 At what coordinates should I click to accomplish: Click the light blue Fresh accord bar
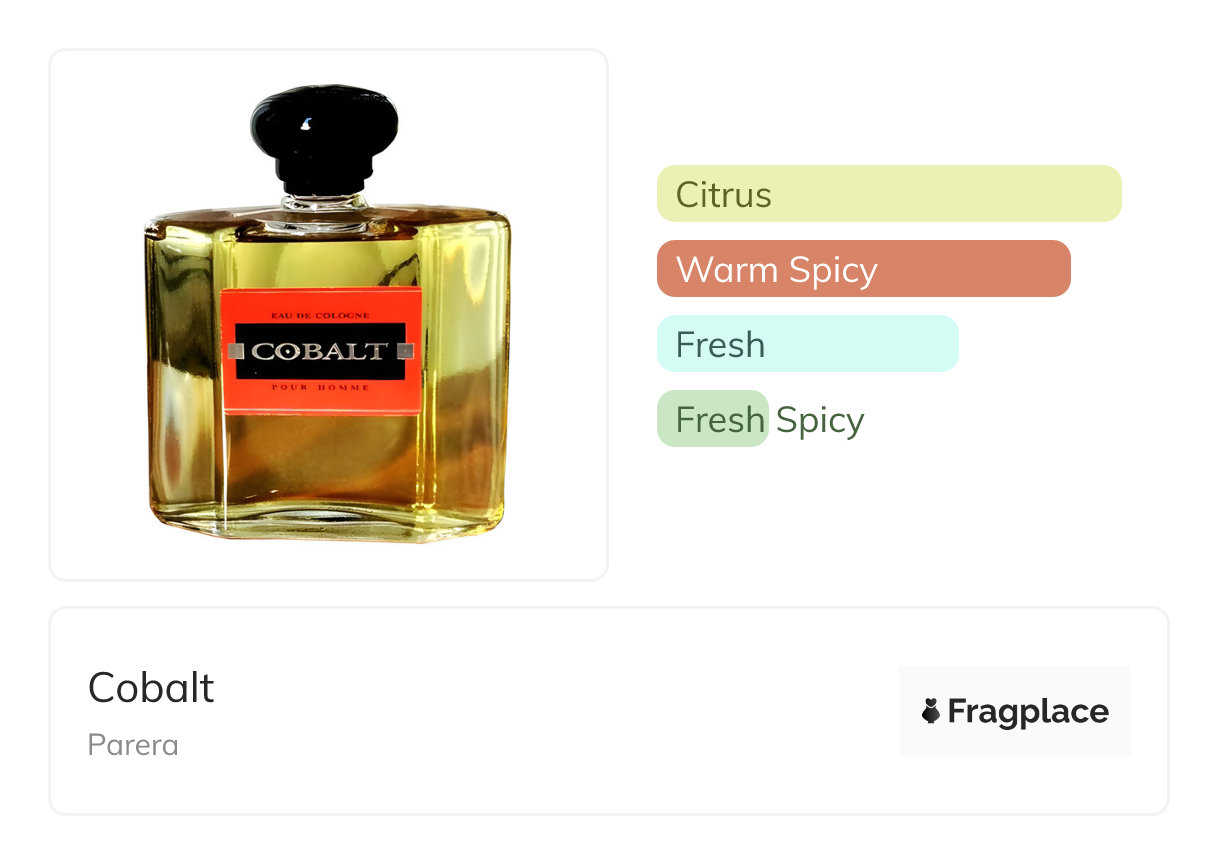click(x=808, y=343)
